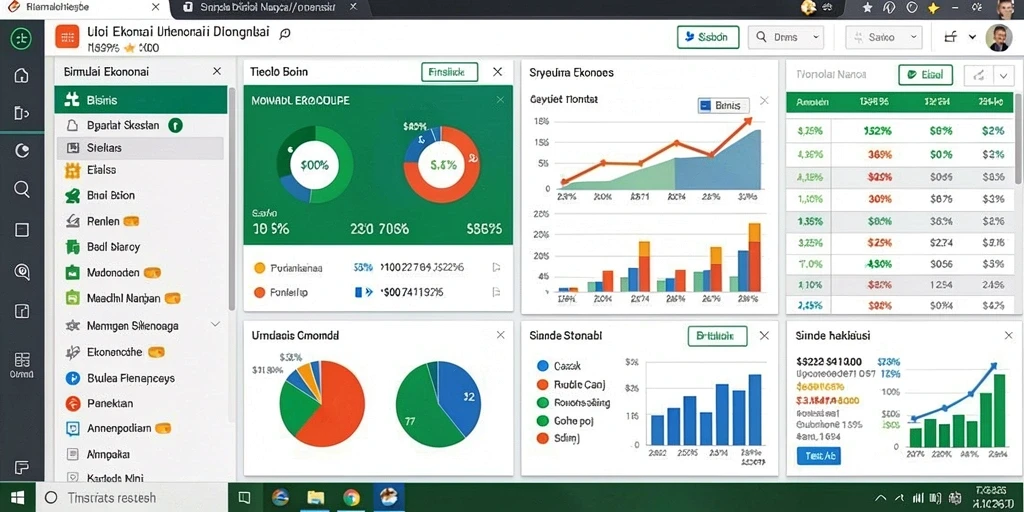The width and height of the screenshot is (1024, 512).
Task: Open the Stekars sidebar entry
Action: [x=140, y=148]
